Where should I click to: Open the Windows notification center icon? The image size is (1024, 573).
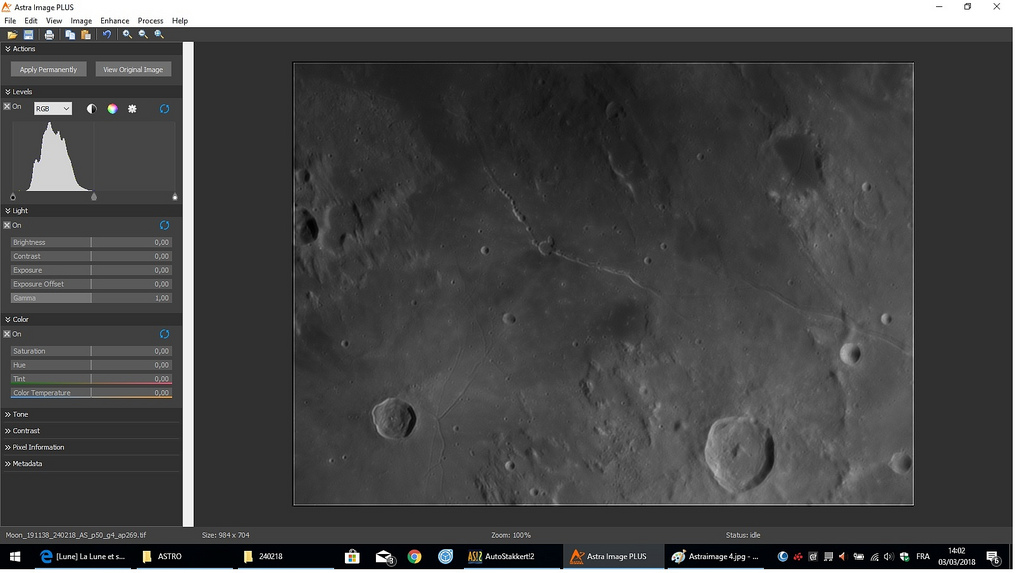coord(993,557)
